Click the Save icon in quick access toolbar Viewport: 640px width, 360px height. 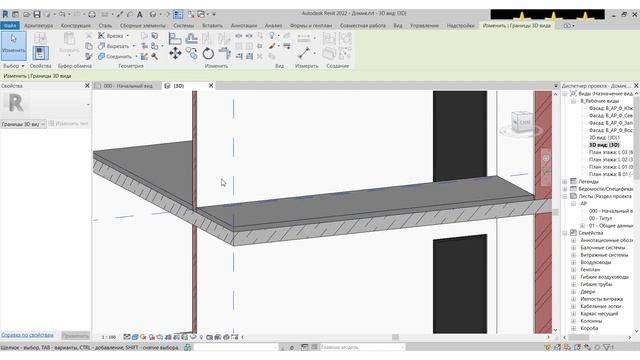tap(37, 14)
